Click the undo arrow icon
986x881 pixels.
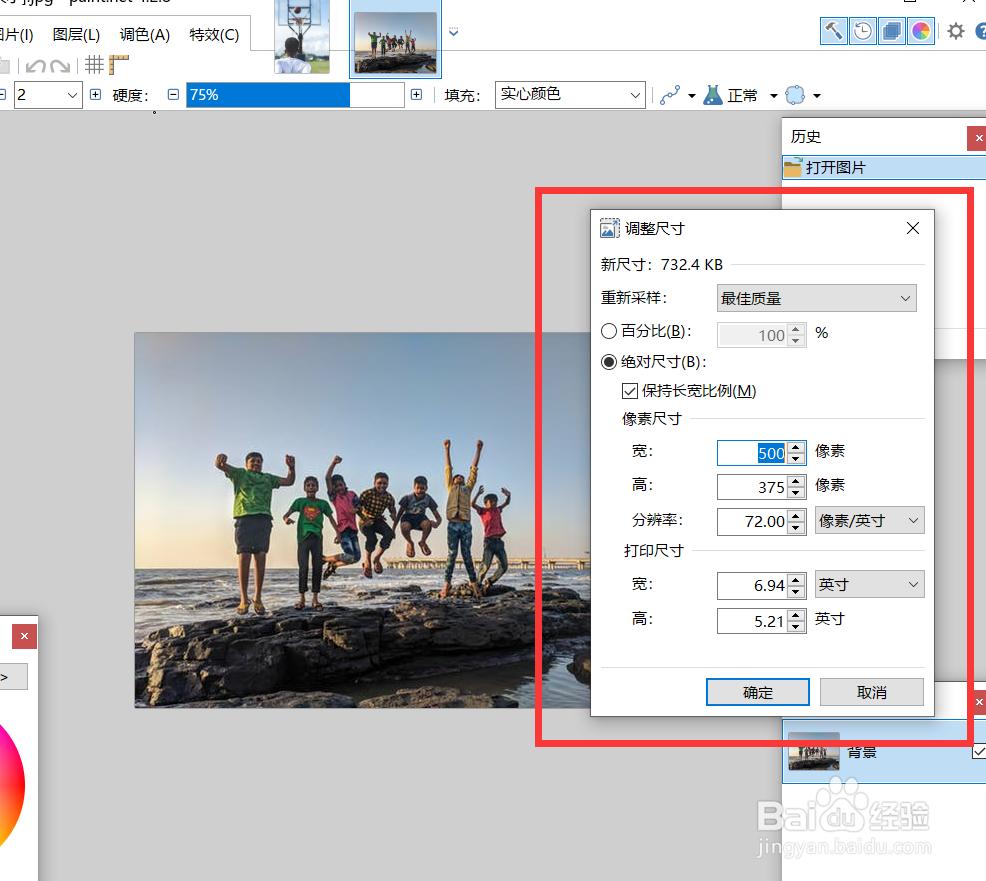point(36,65)
